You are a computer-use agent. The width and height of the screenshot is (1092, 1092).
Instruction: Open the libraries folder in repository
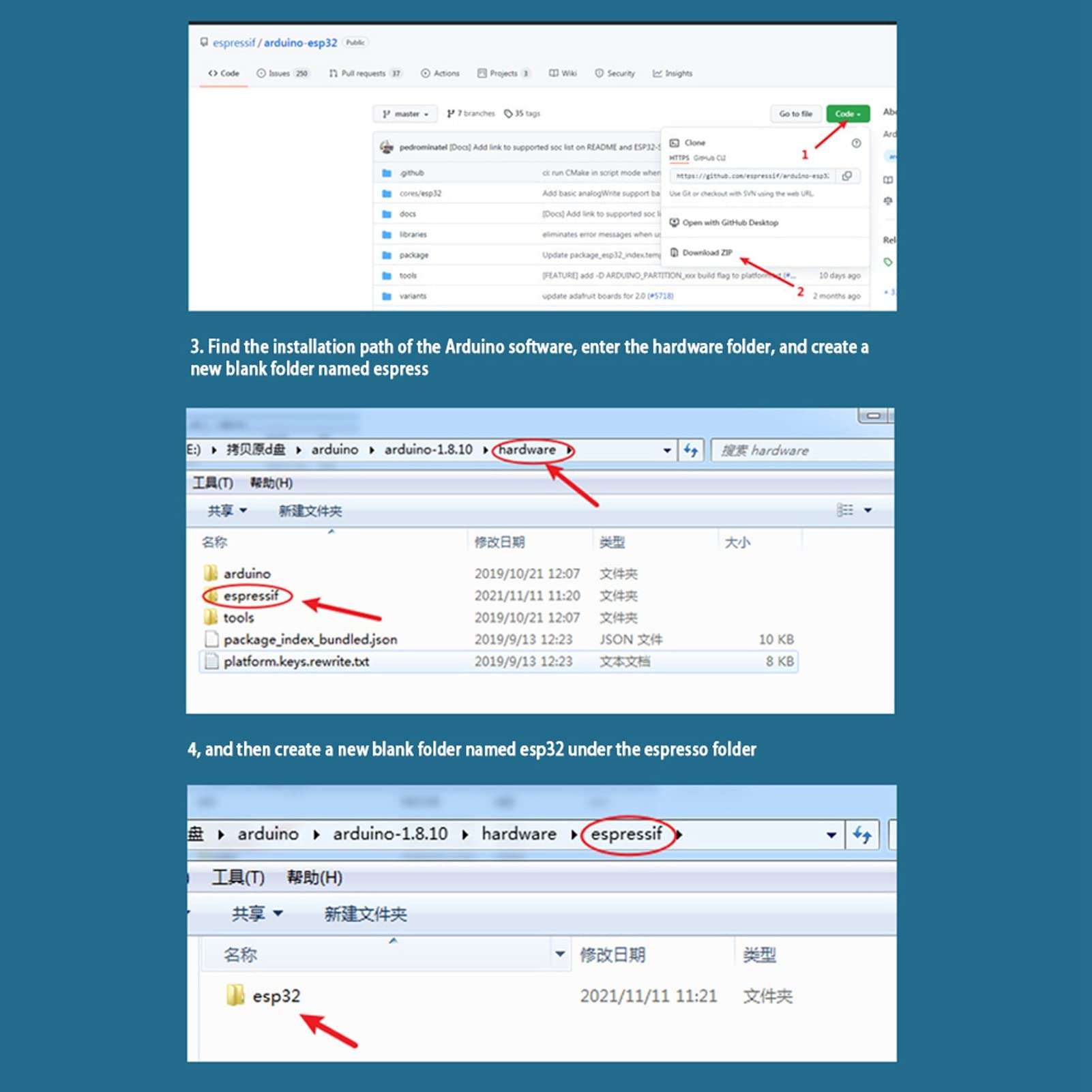click(x=413, y=235)
